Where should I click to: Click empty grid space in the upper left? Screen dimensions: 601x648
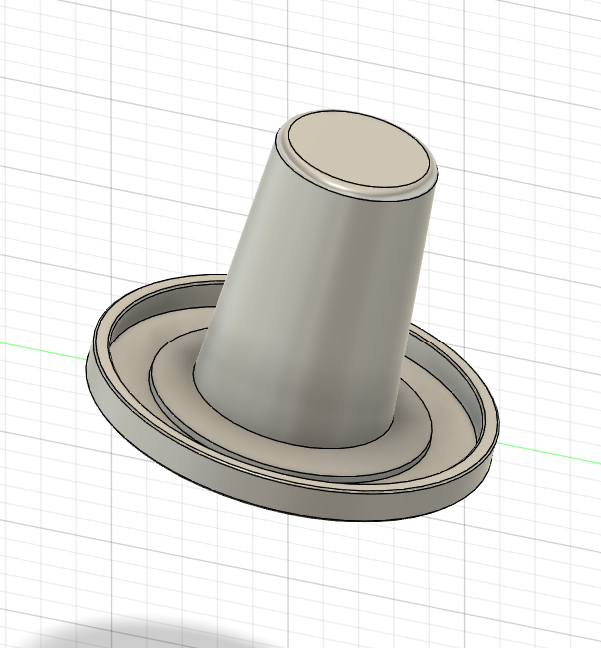[x=80, y=100]
